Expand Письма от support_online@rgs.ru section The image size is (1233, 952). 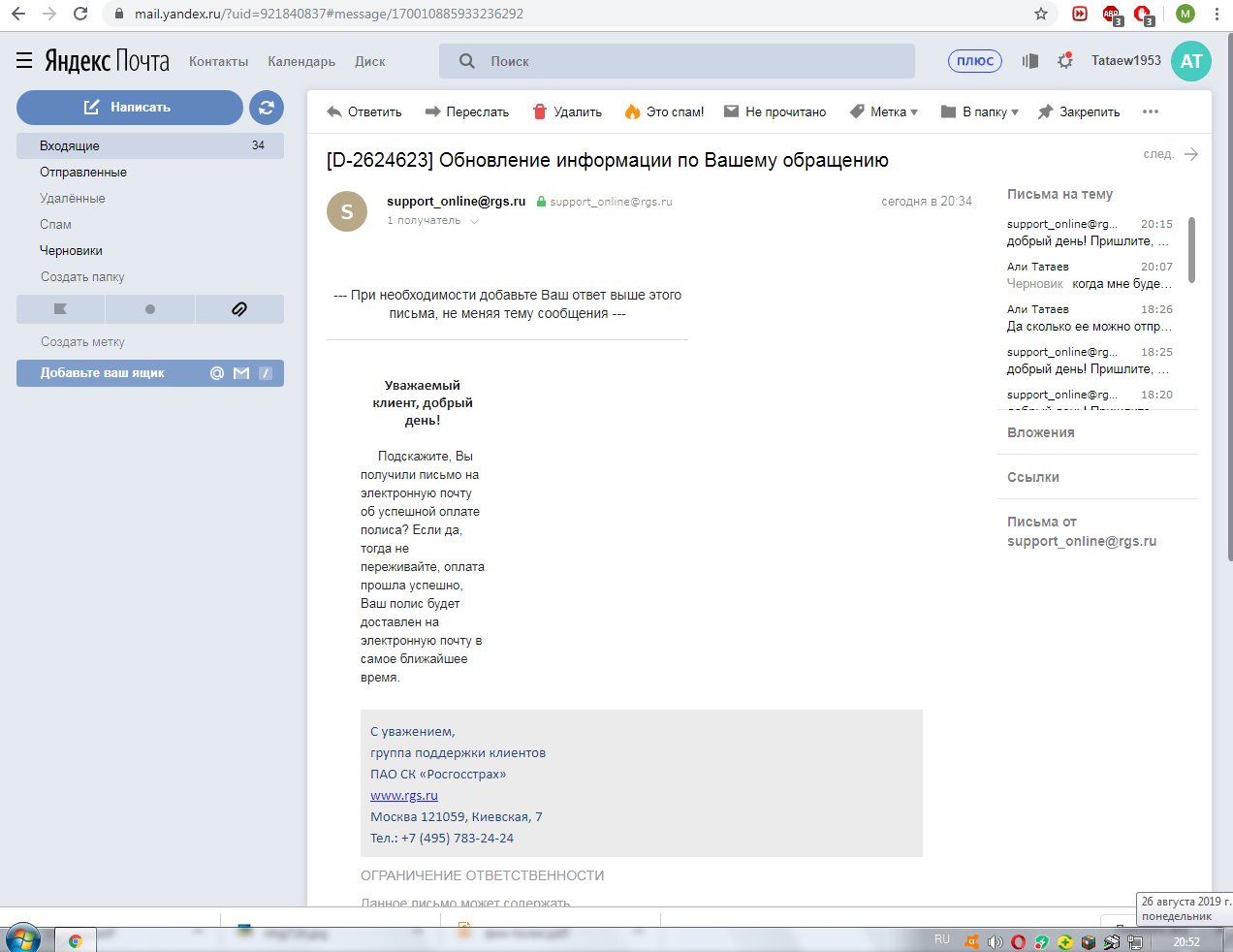click(1082, 531)
